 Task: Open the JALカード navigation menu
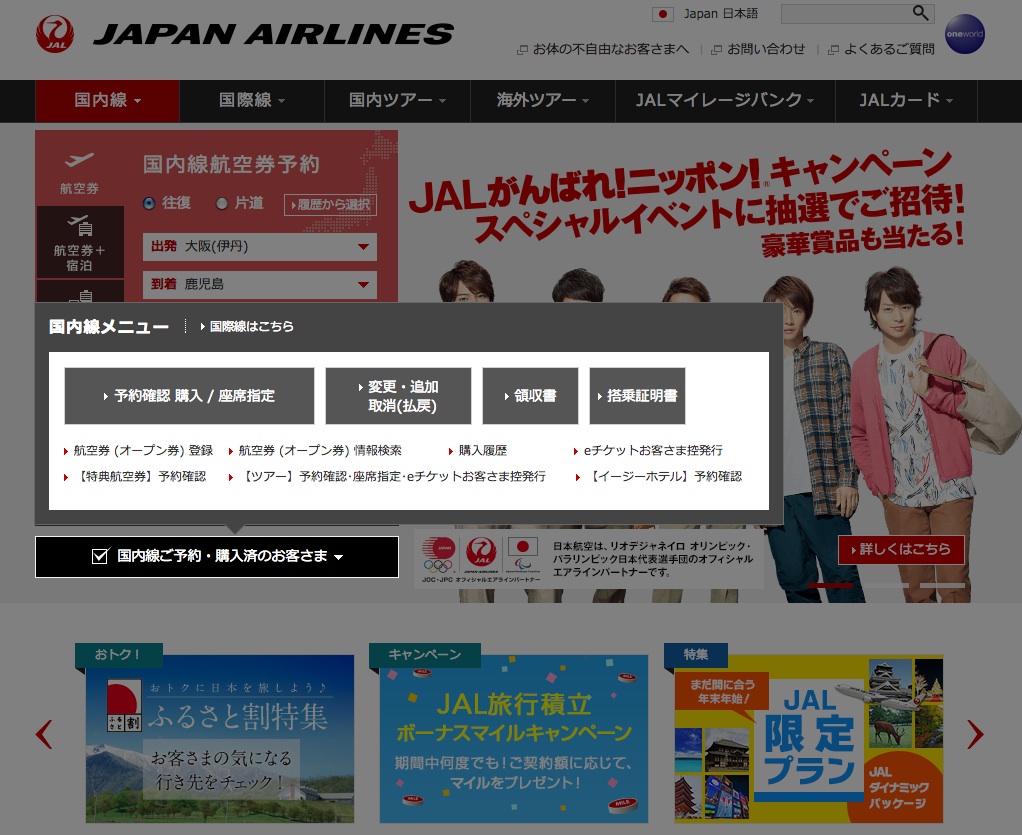click(x=906, y=100)
